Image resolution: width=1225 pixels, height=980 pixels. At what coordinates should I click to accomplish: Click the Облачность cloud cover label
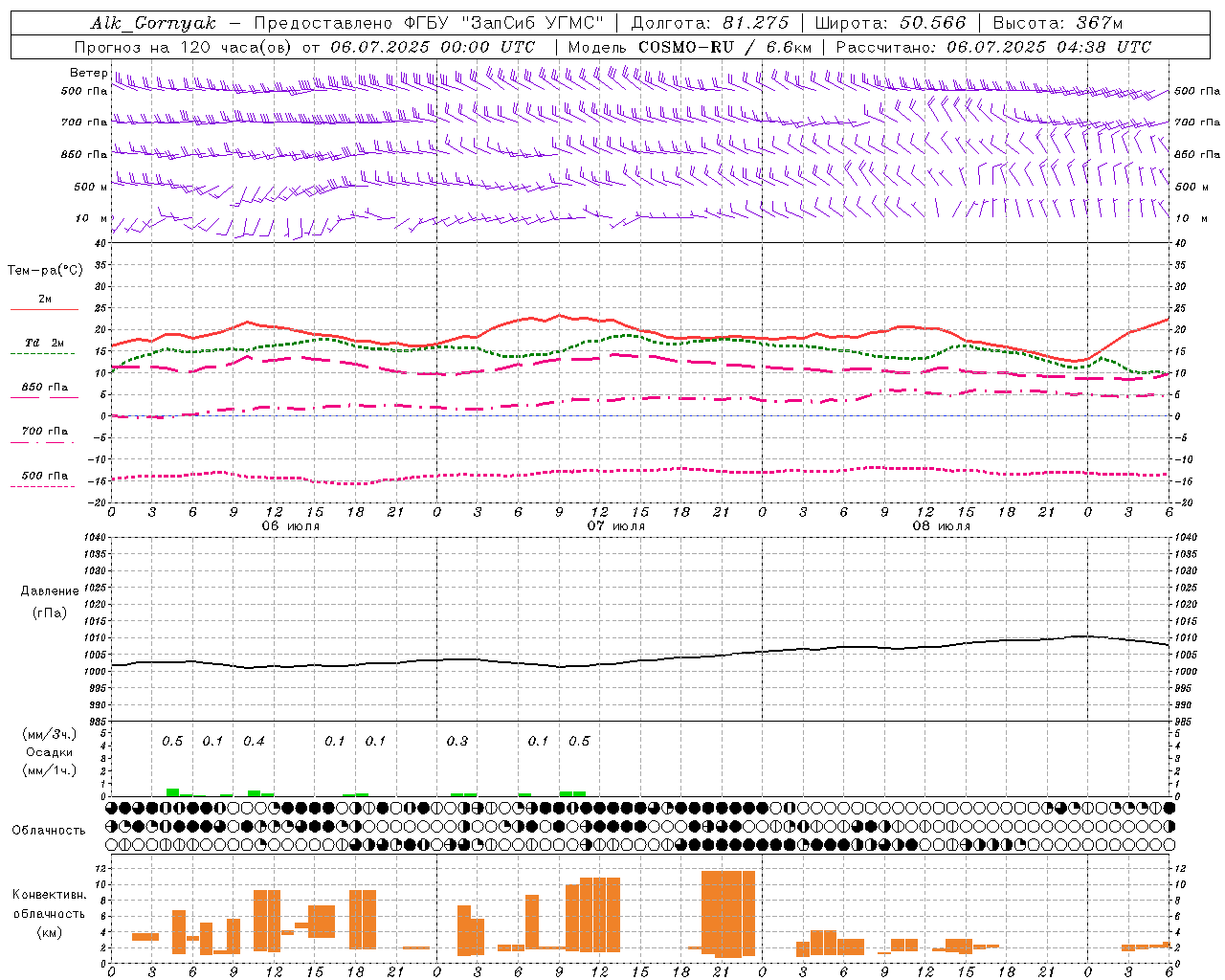[x=49, y=831]
